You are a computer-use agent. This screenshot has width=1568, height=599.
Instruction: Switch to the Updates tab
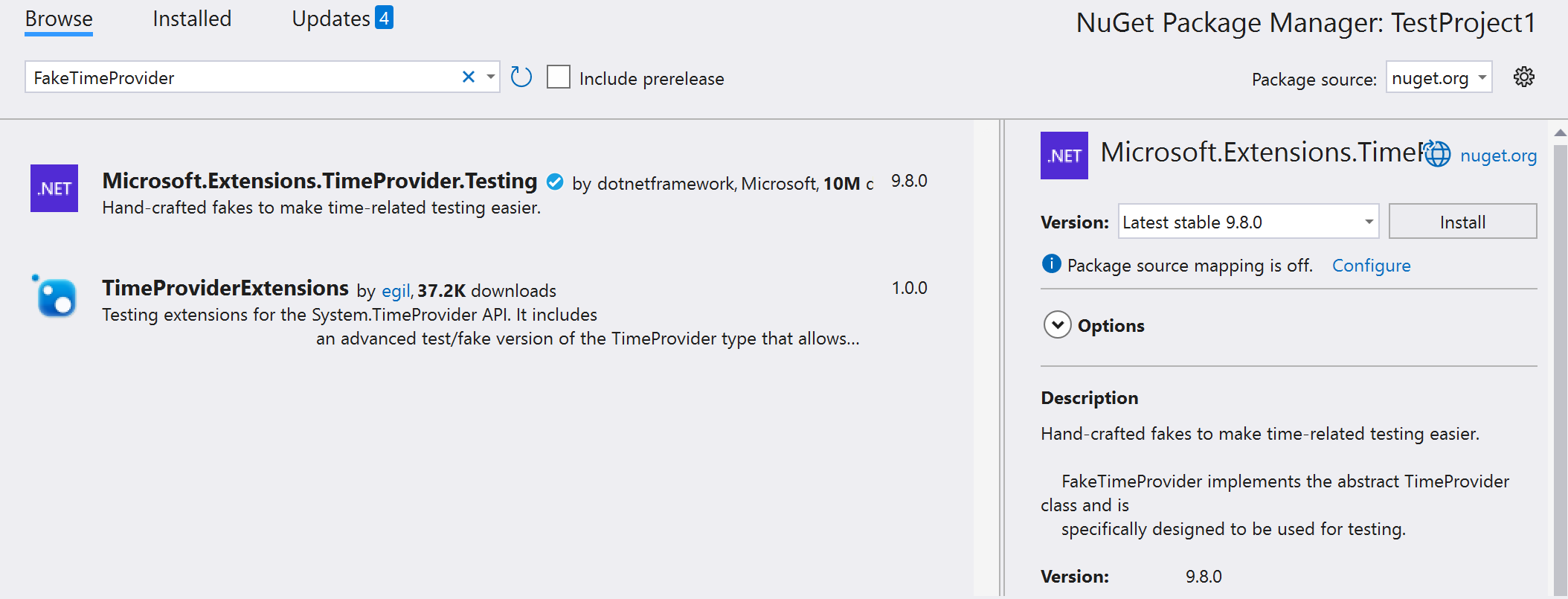point(331,19)
